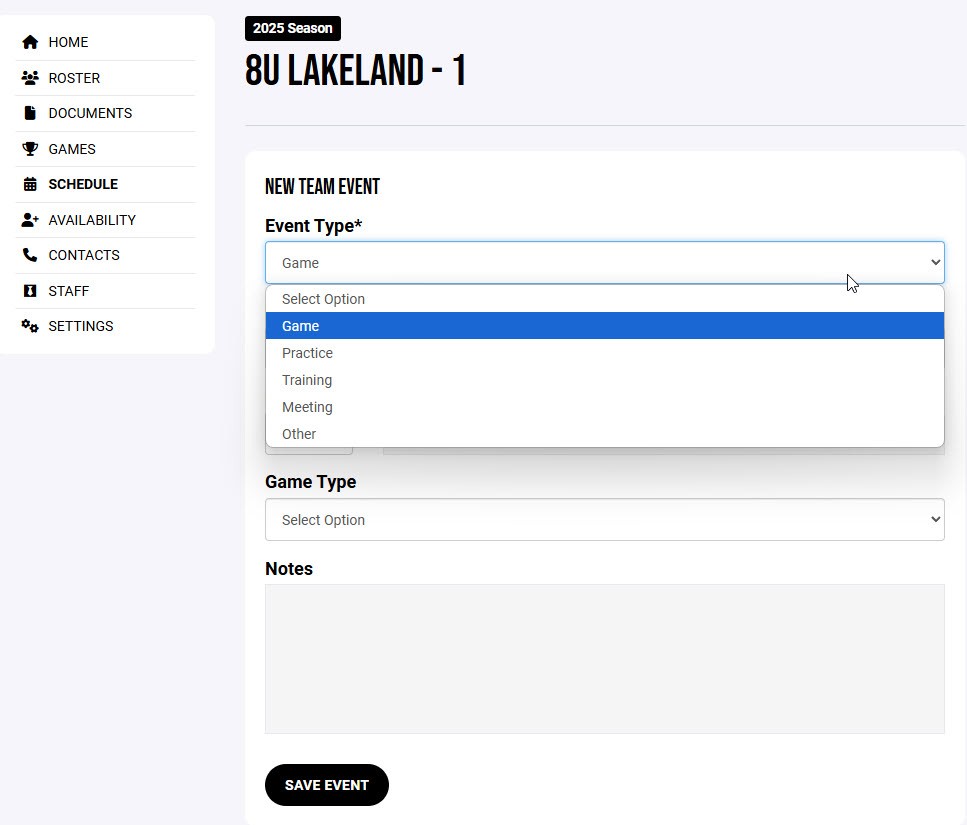The width and height of the screenshot is (967, 825).
Task: Click the Settings gears icon
Action: coord(30,326)
